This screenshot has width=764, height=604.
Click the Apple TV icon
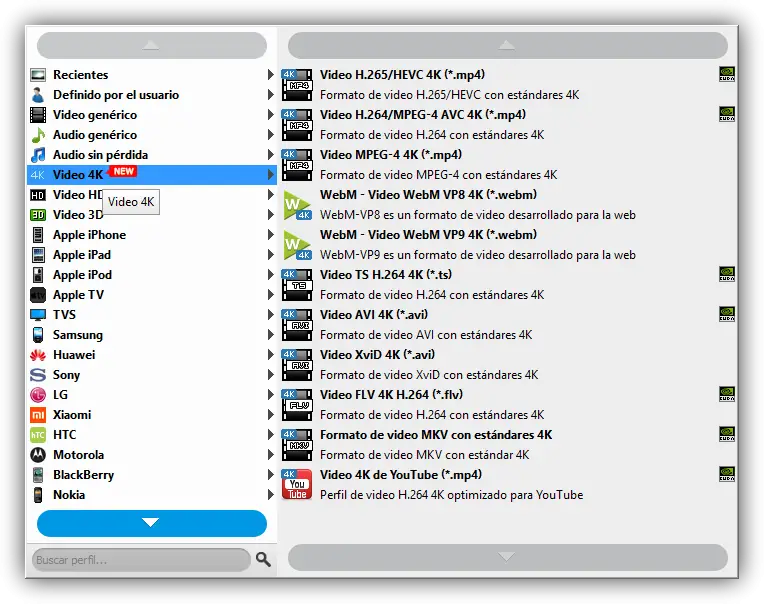tap(38, 295)
